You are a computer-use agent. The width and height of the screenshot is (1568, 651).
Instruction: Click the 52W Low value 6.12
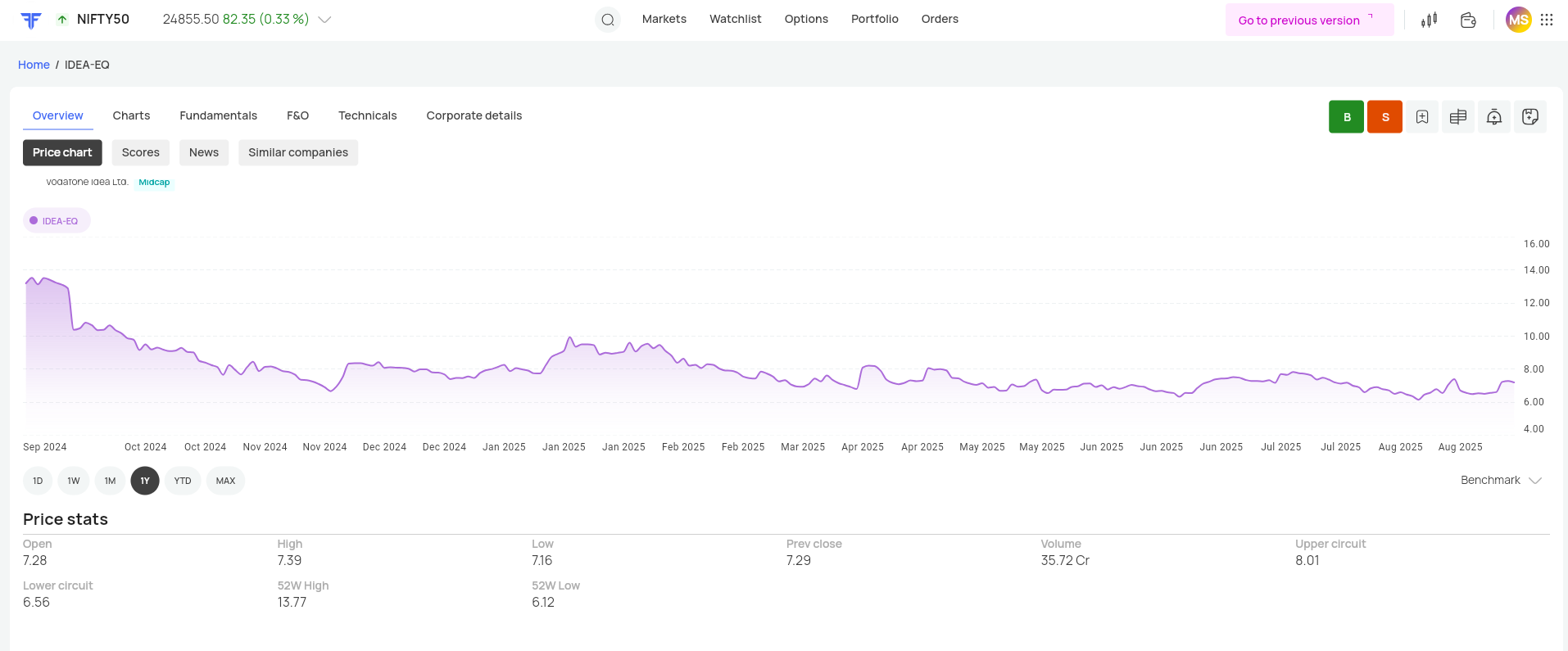[543, 602]
